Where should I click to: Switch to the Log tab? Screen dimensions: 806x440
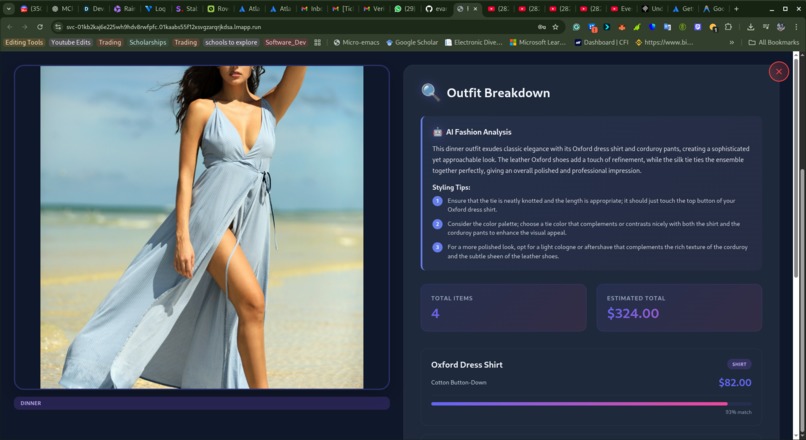(x=156, y=9)
